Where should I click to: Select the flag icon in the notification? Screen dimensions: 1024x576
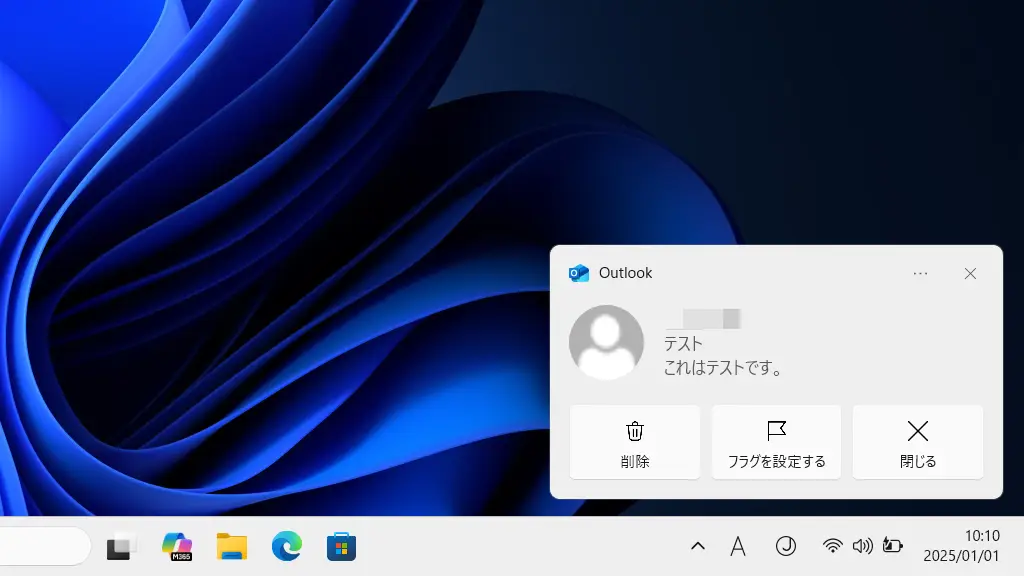[776, 431]
